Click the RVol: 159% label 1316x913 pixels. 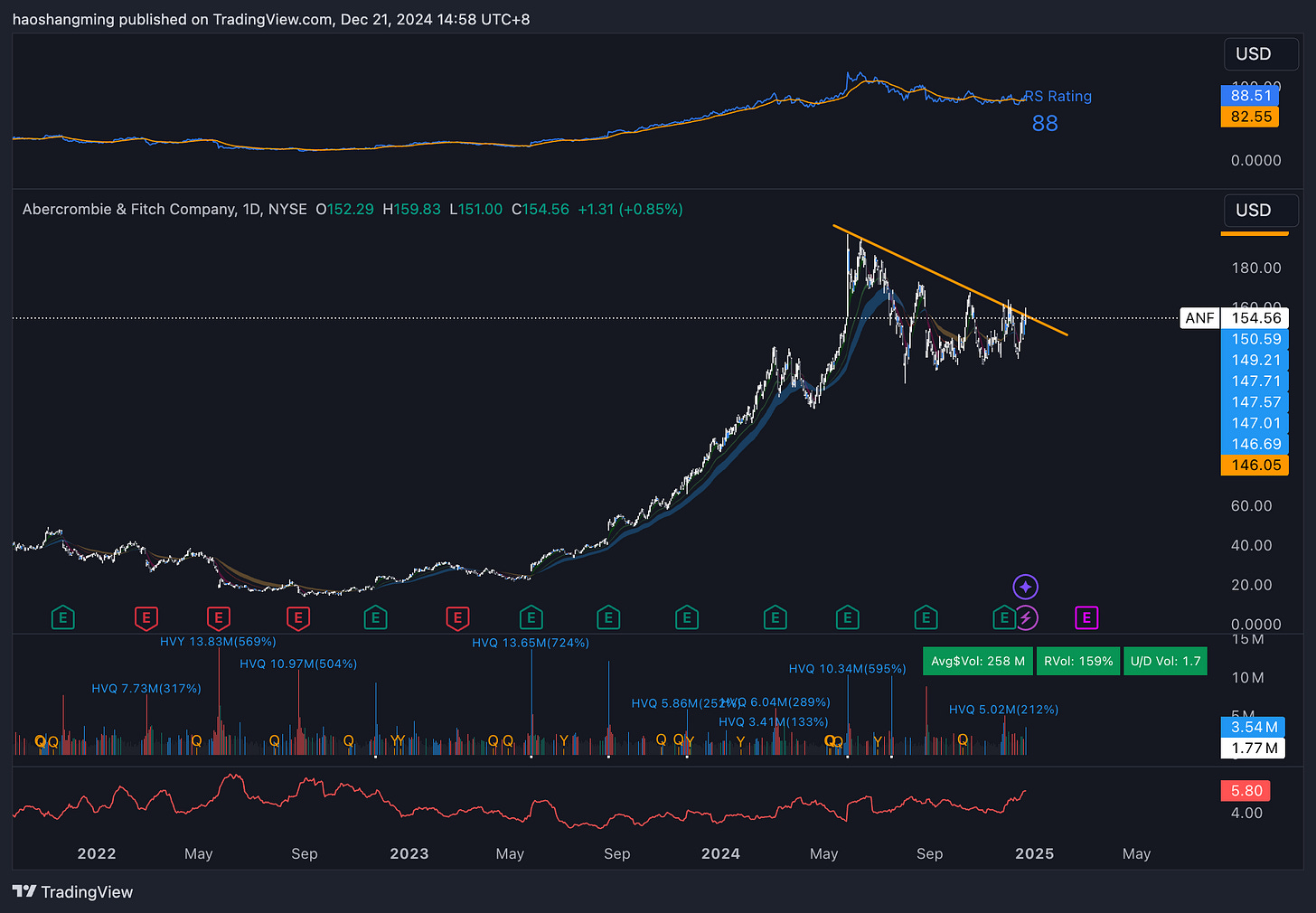[1078, 662]
